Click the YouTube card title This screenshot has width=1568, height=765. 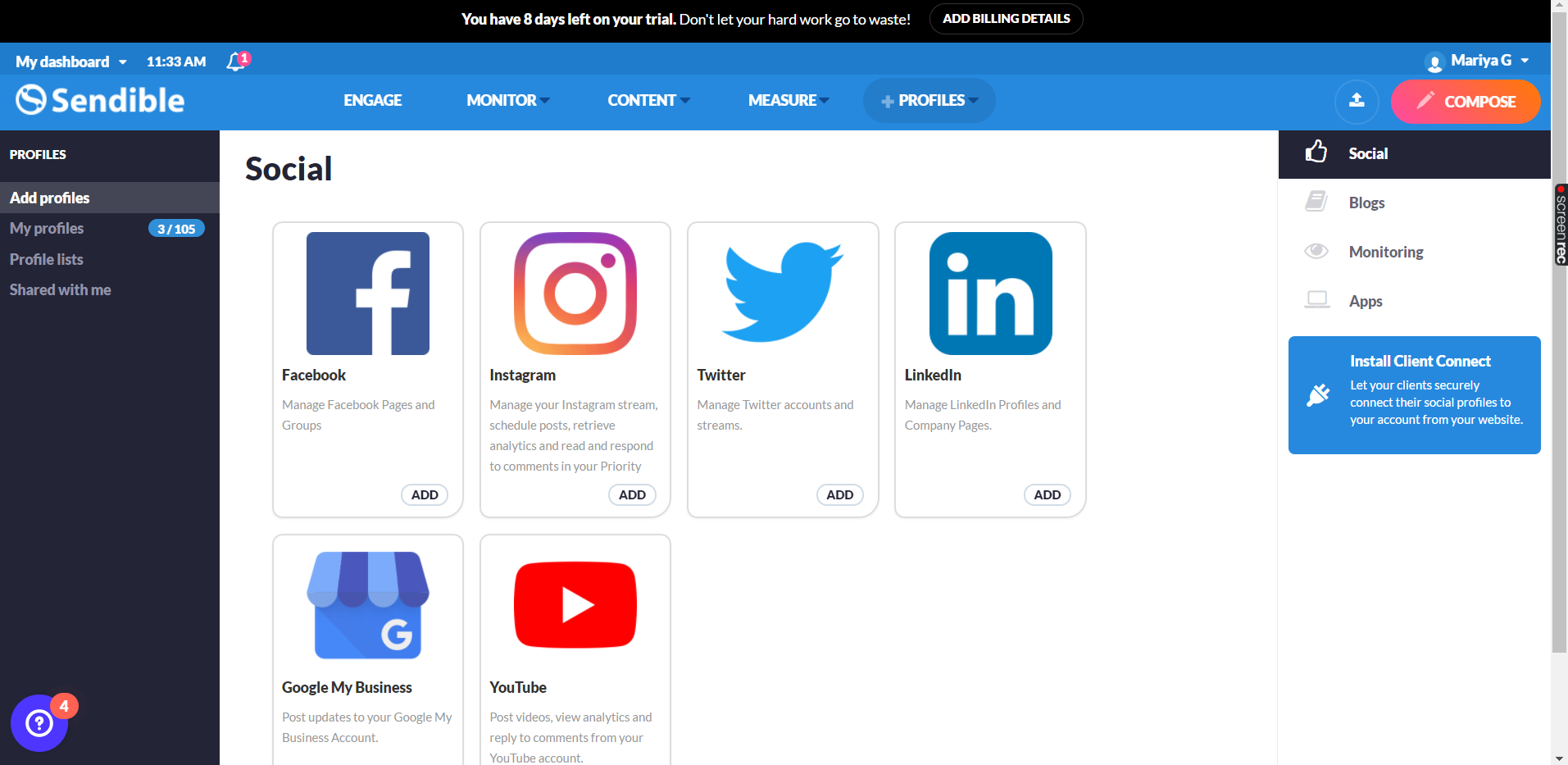coord(518,687)
